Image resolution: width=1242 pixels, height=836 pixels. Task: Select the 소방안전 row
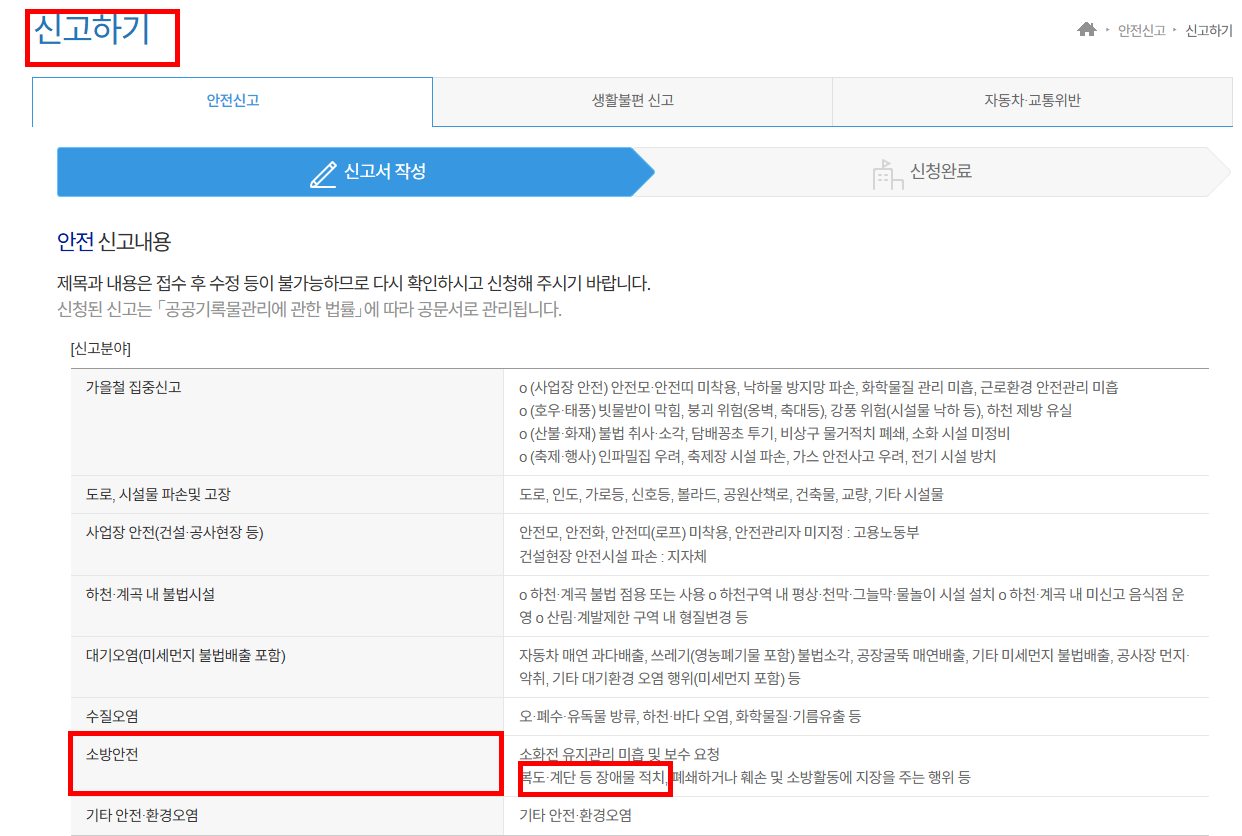click(640, 766)
